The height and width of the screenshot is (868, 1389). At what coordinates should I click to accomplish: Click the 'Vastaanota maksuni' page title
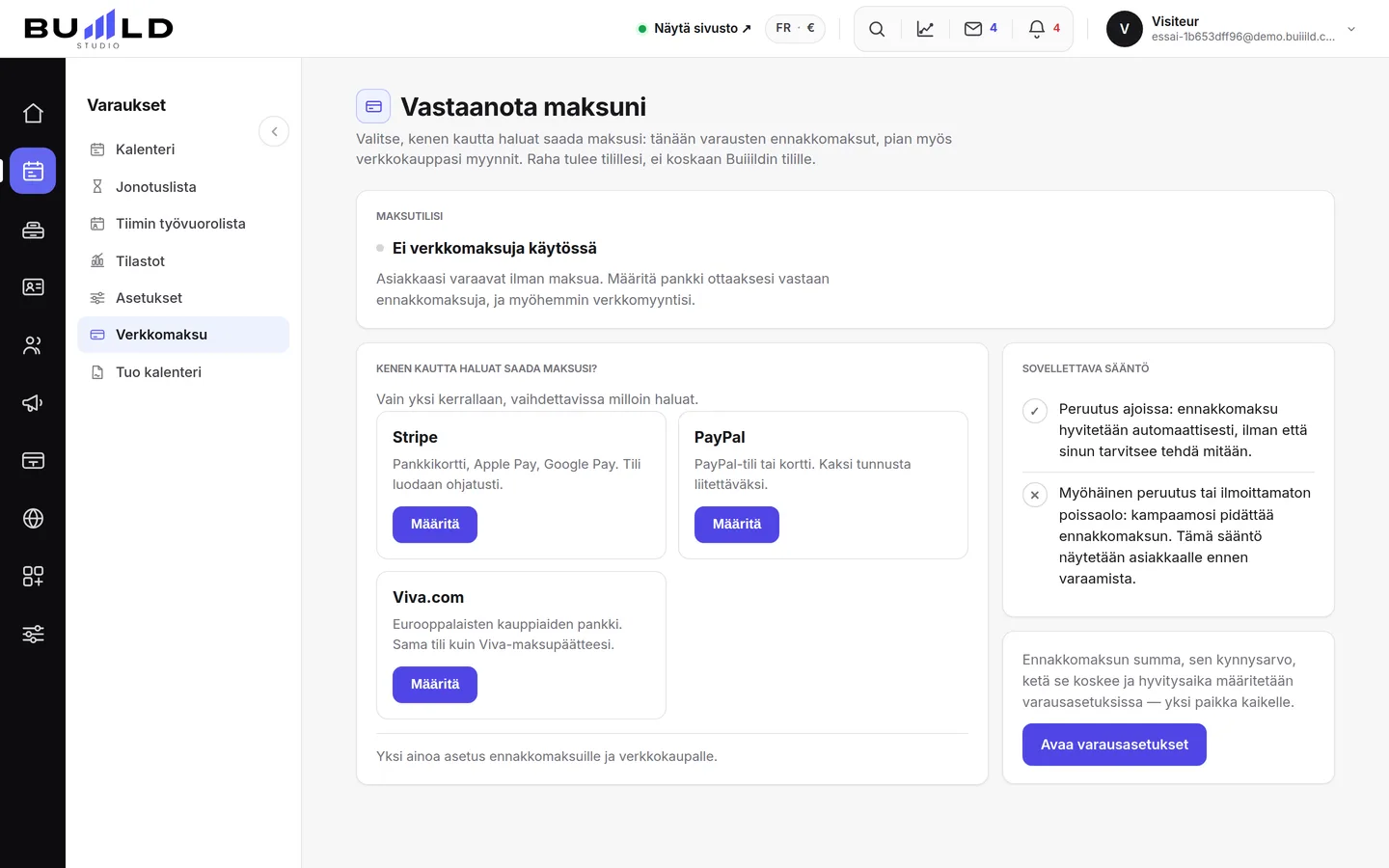tap(524, 106)
